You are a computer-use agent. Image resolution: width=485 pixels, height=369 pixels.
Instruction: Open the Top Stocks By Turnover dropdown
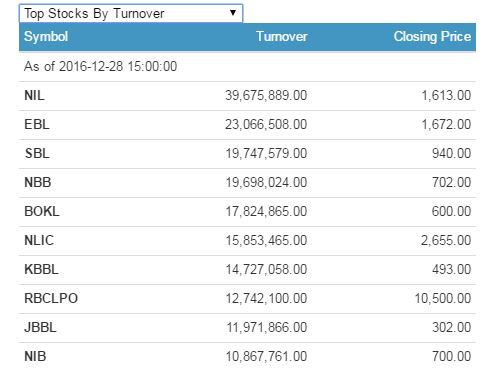[x=131, y=13]
